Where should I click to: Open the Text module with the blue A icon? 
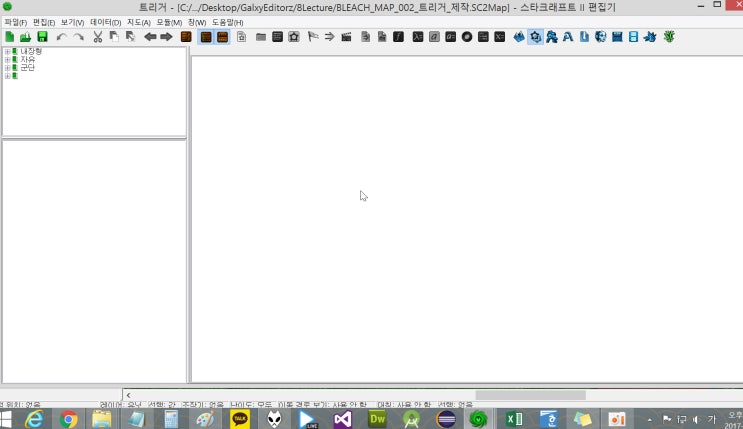(x=568, y=37)
